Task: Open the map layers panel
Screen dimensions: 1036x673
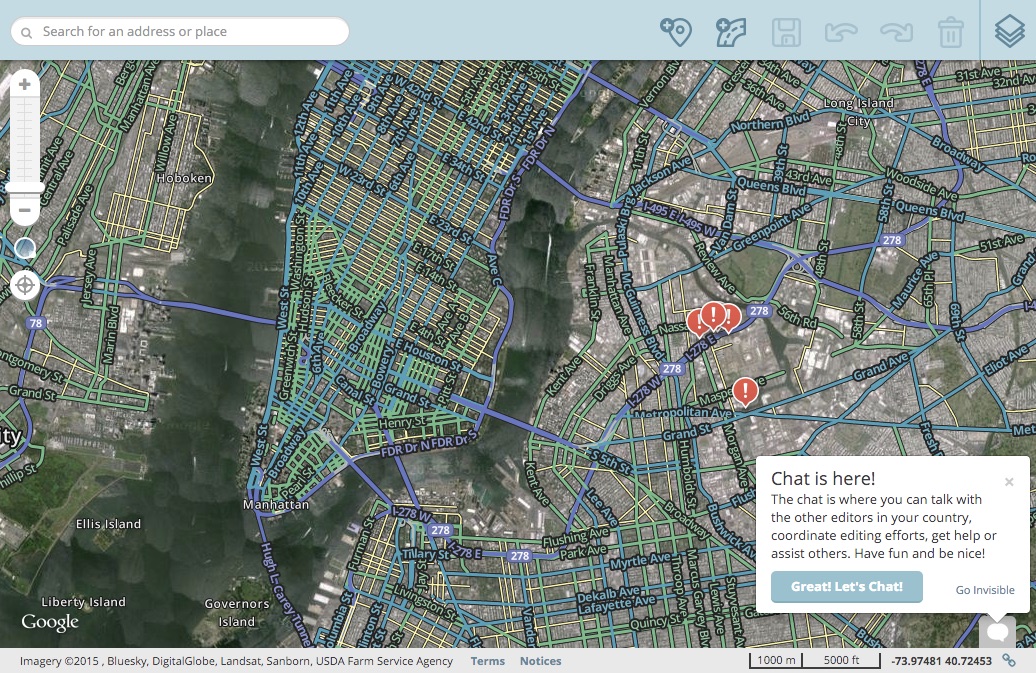Action: click(x=1009, y=31)
